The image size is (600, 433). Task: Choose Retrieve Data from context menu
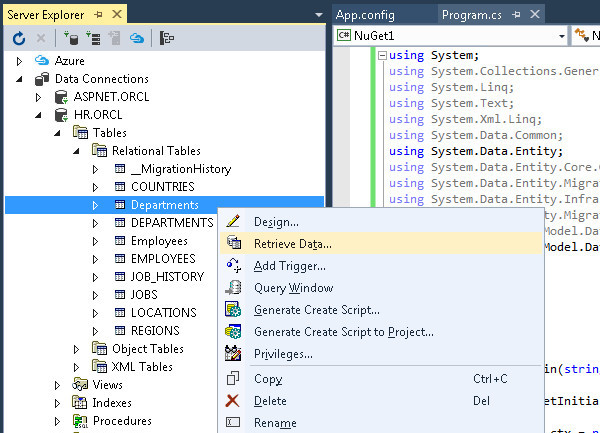point(292,243)
